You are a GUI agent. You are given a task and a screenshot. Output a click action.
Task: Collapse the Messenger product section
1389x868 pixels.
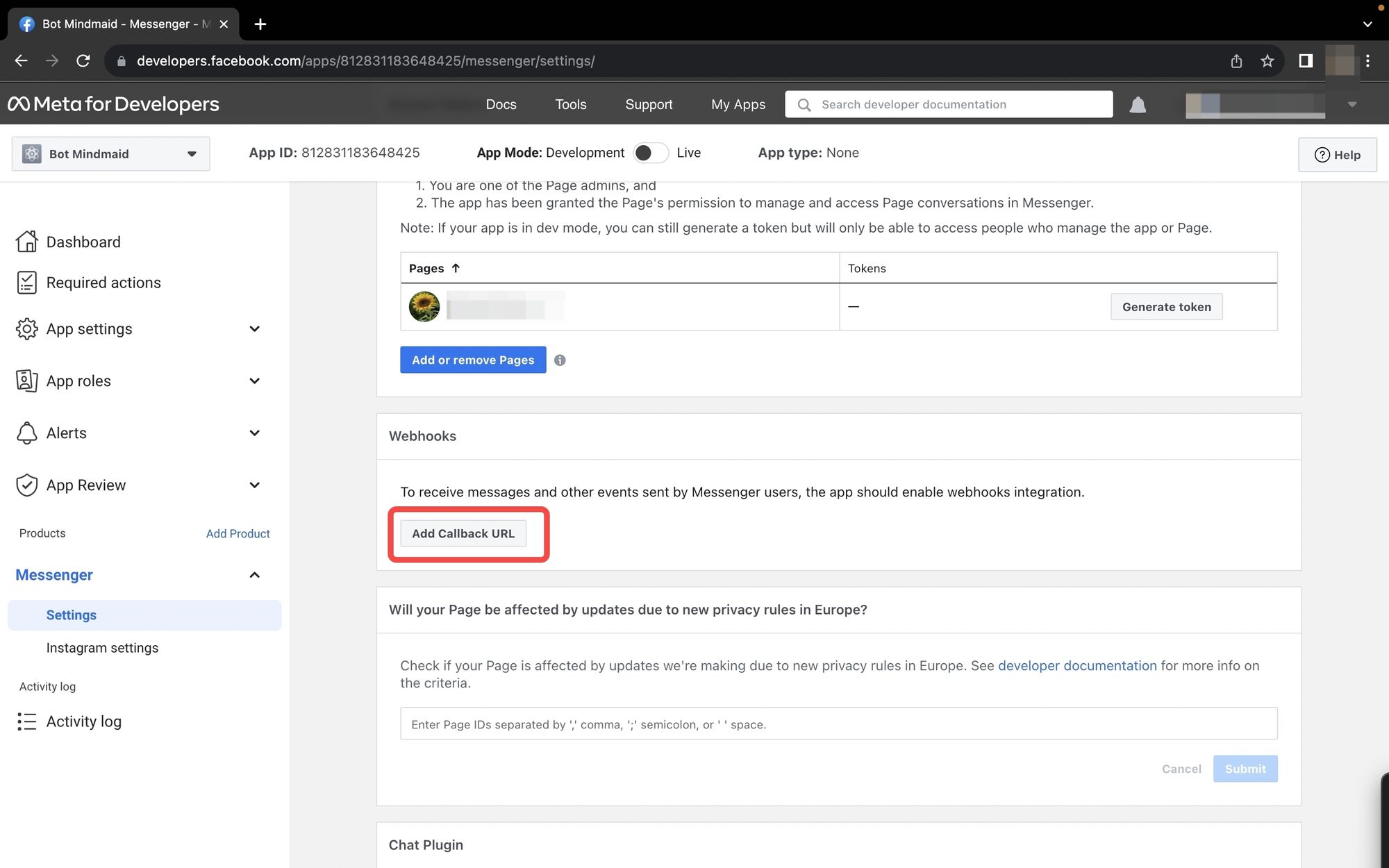(x=255, y=575)
